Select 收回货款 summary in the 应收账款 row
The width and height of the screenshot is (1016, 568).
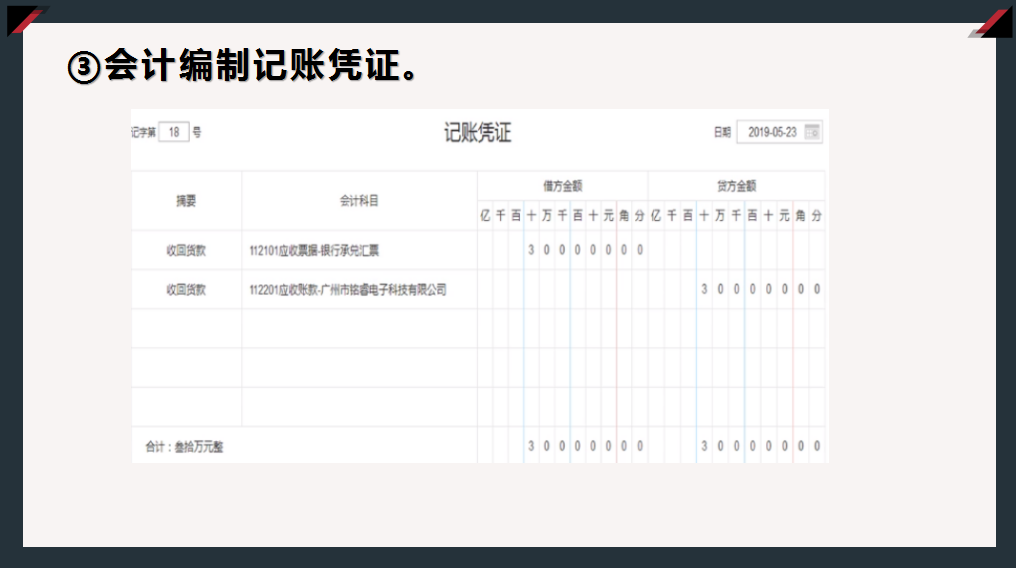coord(186,290)
